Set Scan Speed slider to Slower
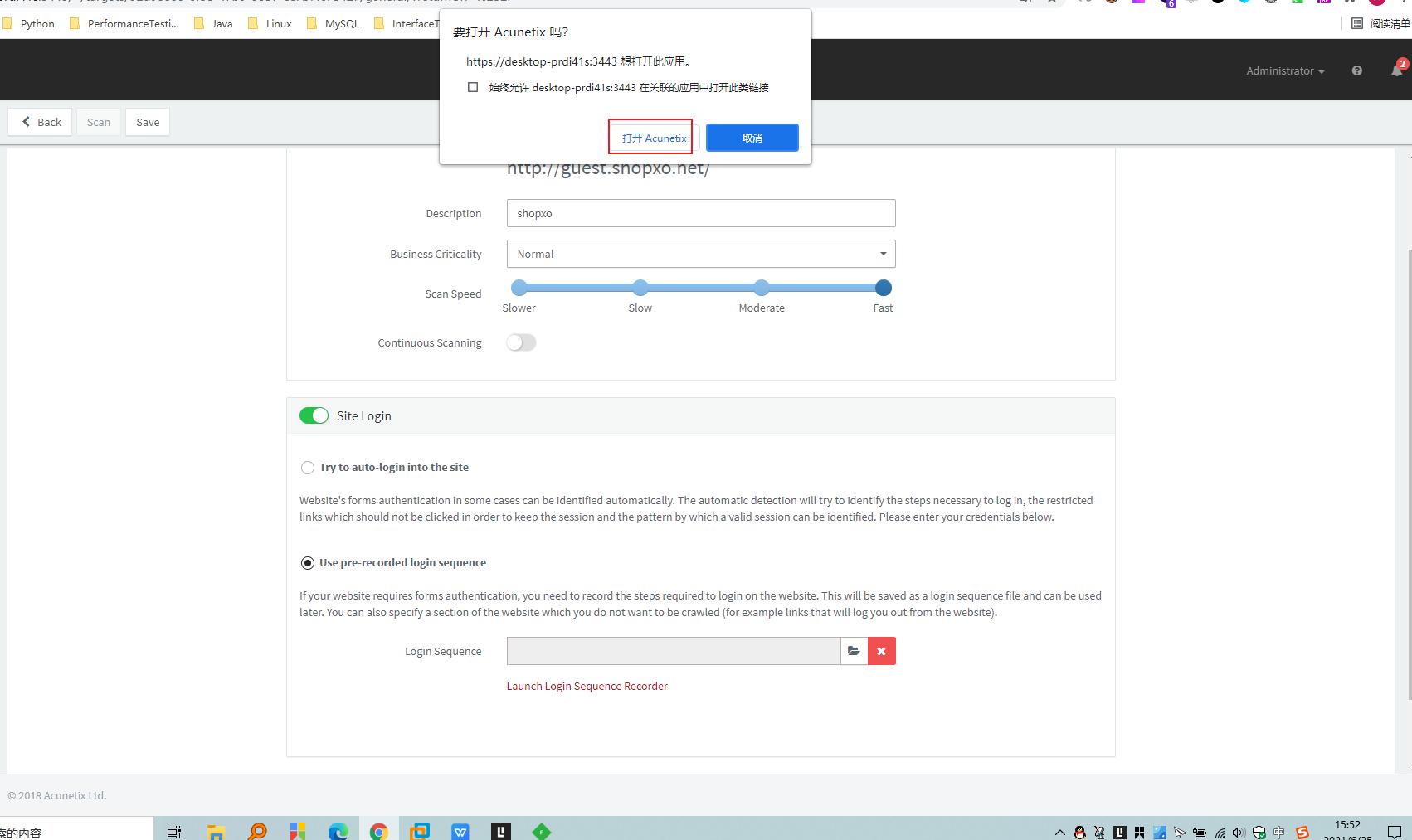 click(x=519, y=288)
